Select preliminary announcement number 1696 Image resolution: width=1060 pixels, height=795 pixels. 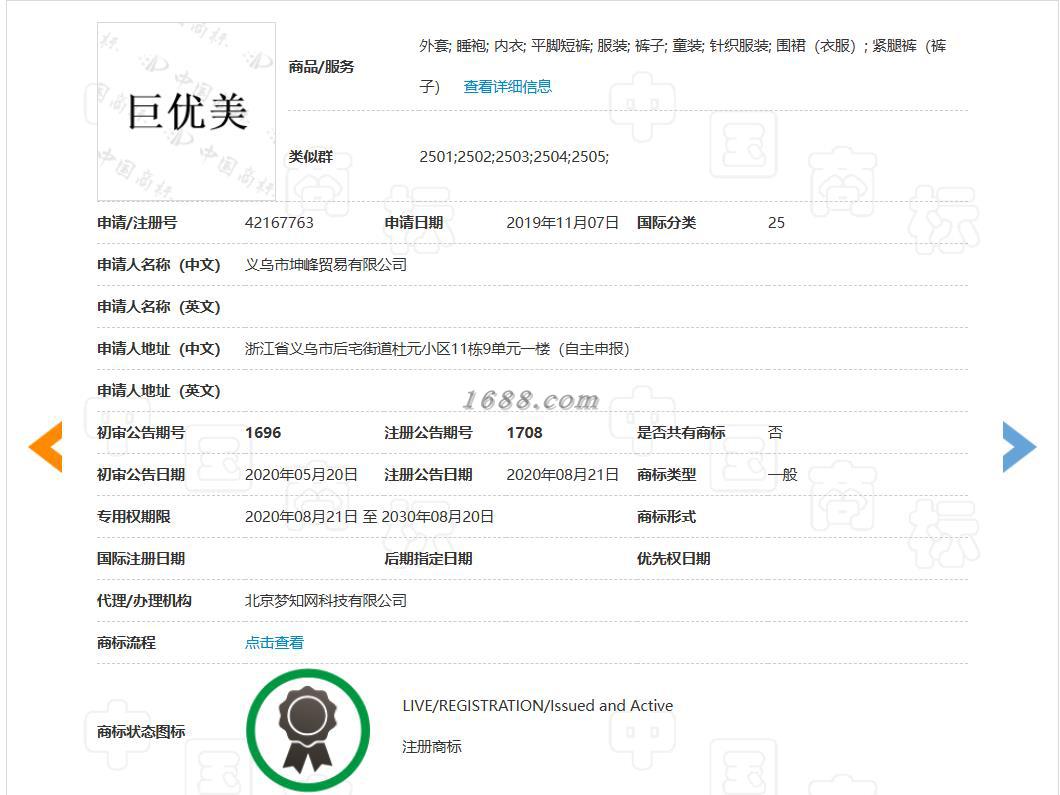point(263,433)
